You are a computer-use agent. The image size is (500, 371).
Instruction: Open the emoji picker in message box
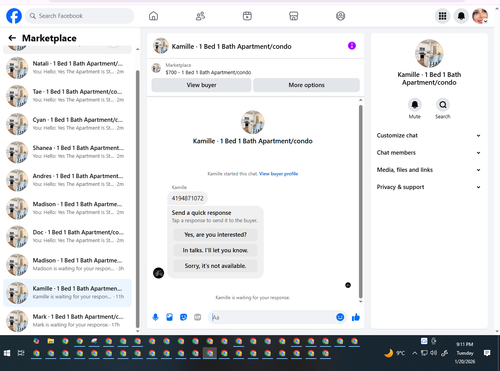click(x=340, y=317)
